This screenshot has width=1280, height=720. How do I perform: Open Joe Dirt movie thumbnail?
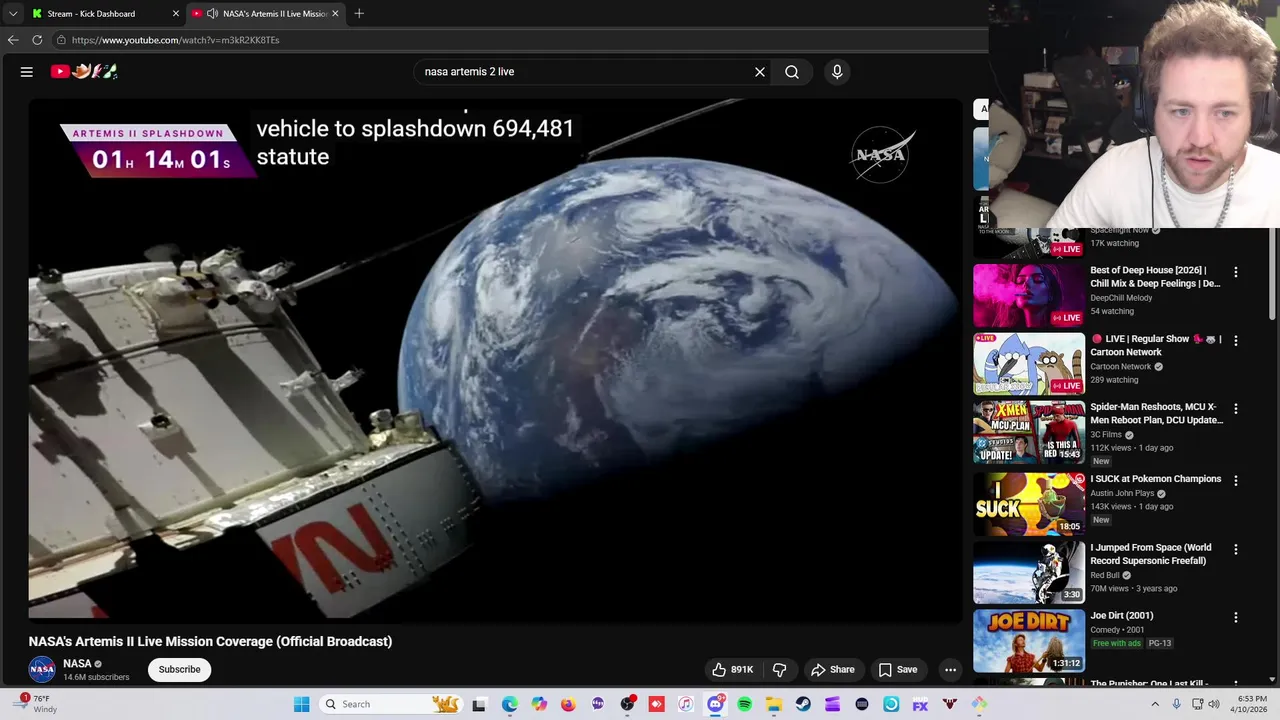coord(1029,641)
